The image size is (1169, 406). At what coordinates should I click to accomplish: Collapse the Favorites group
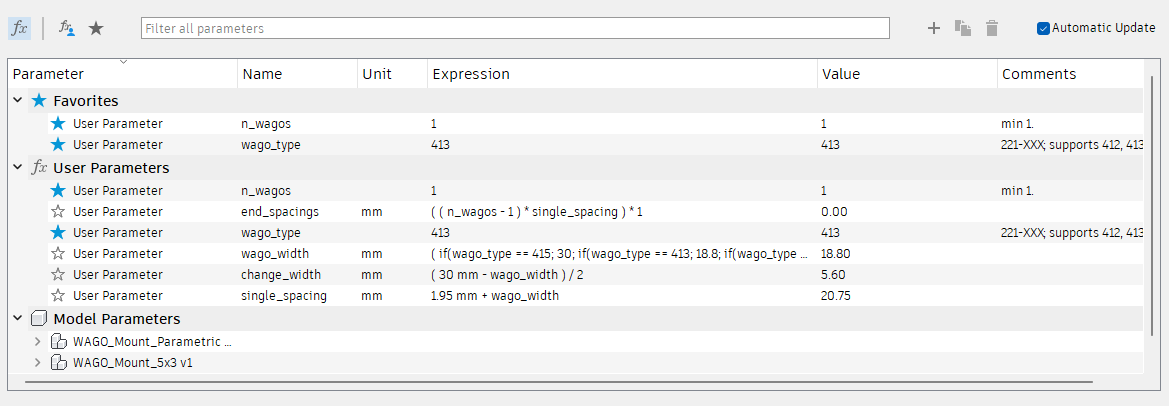19,101
